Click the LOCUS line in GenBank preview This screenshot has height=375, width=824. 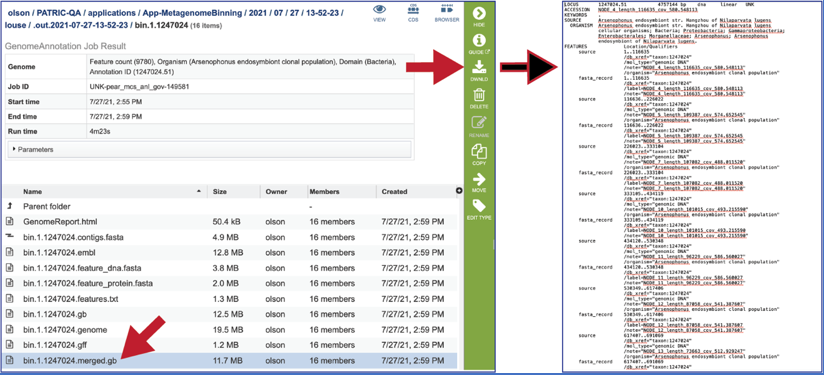(x=658, y=5)
